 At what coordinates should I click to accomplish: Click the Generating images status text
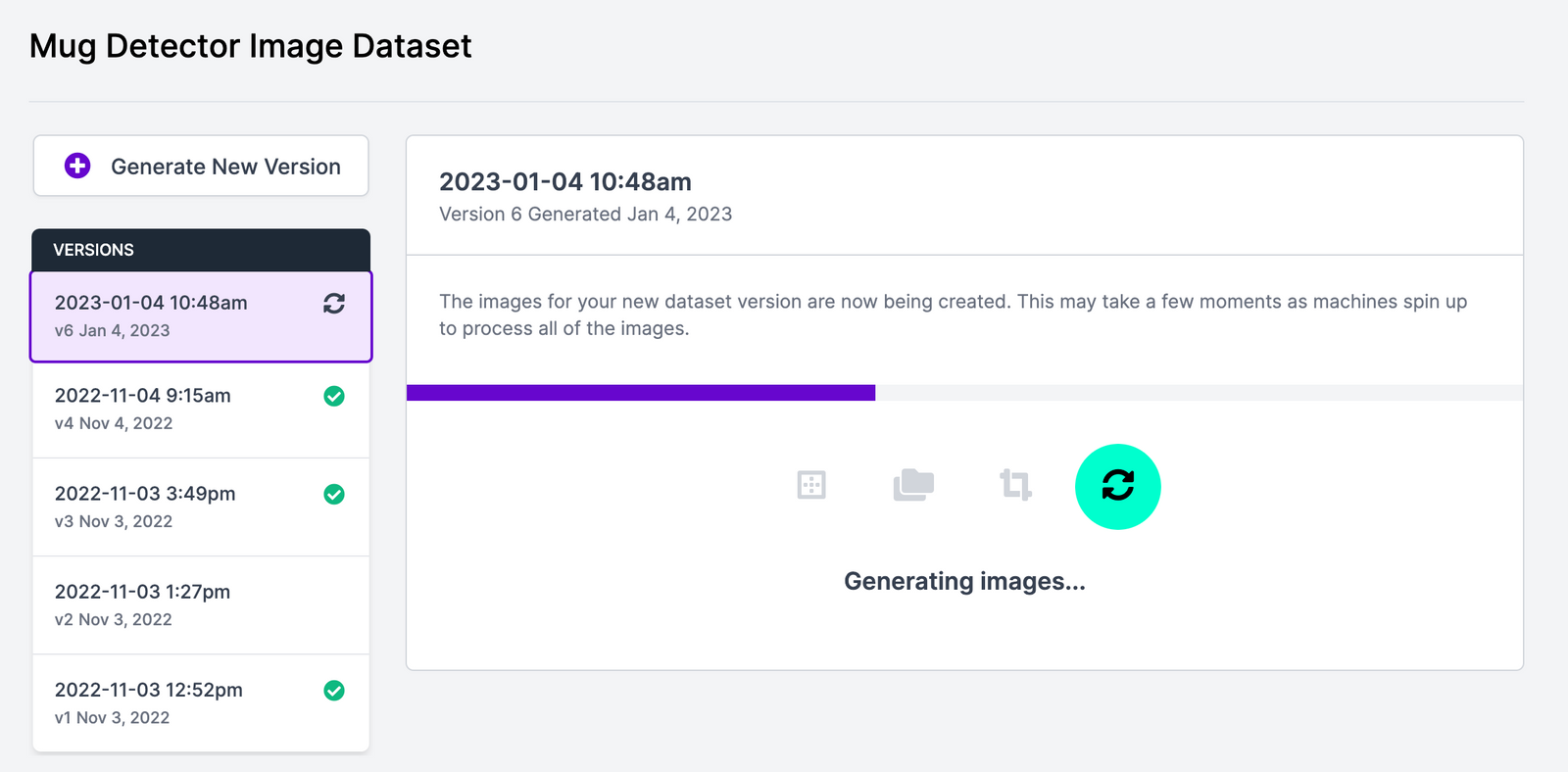tap(964, 581)
